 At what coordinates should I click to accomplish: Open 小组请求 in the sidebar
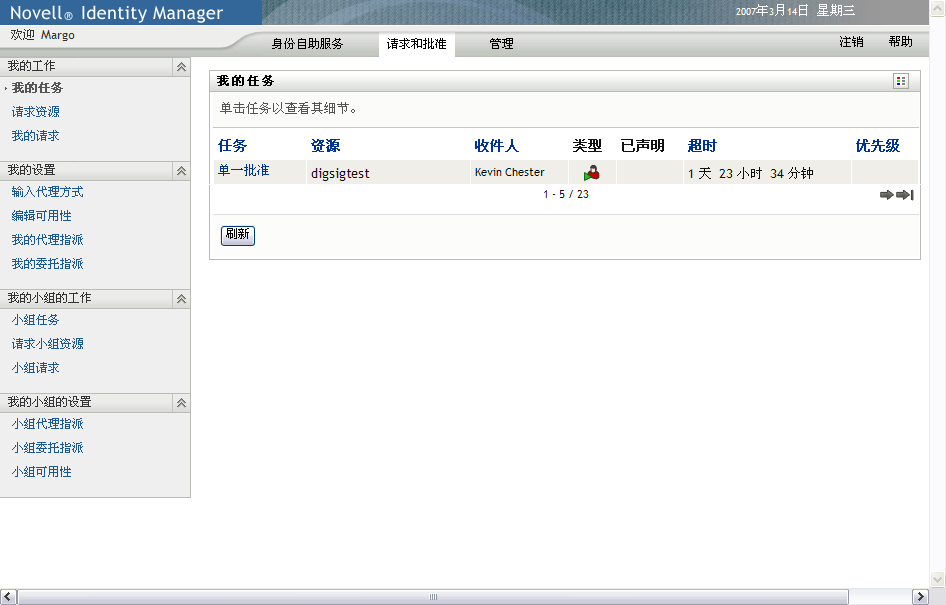(36, 368)
